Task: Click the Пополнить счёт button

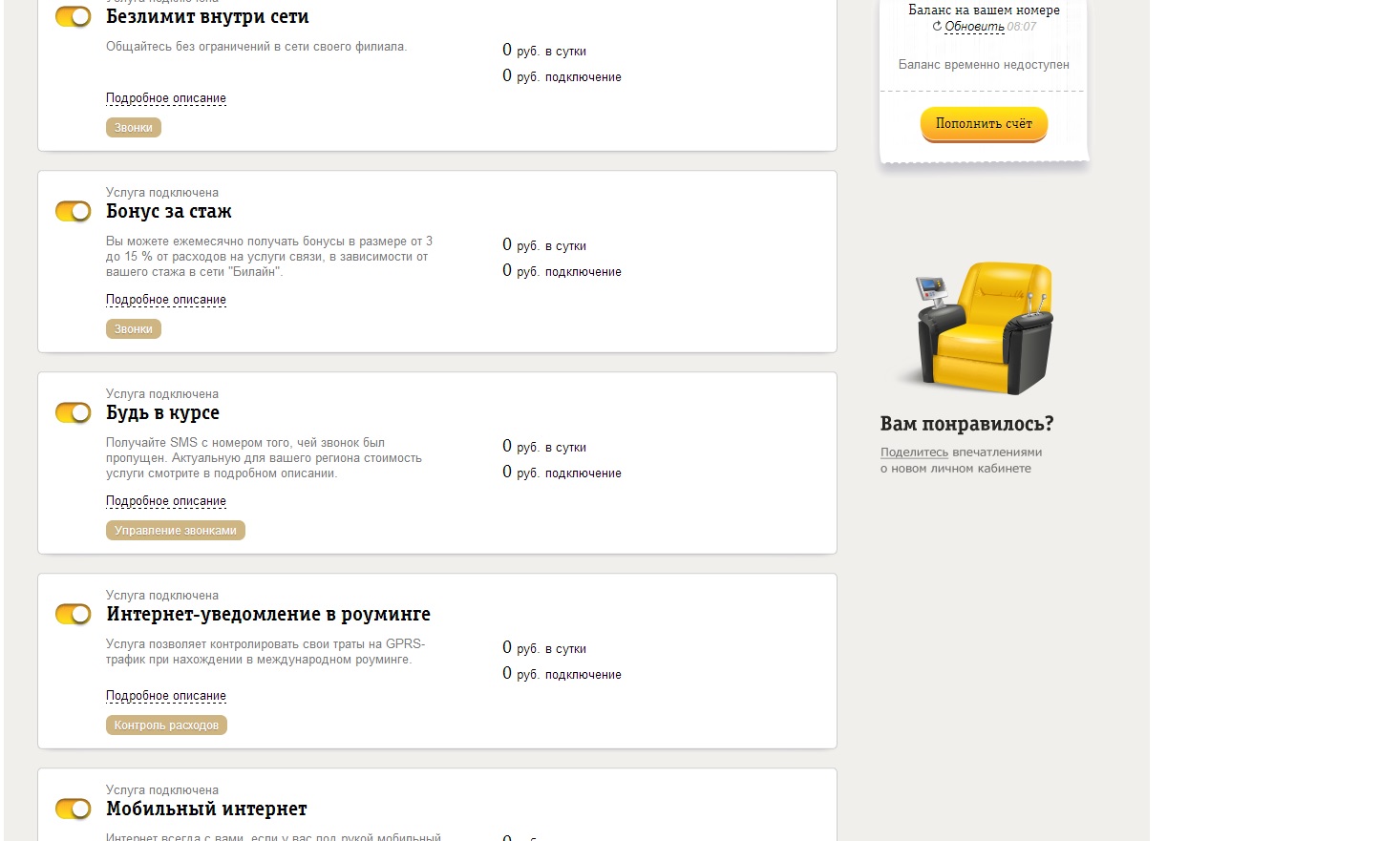Action: (984, 124)
